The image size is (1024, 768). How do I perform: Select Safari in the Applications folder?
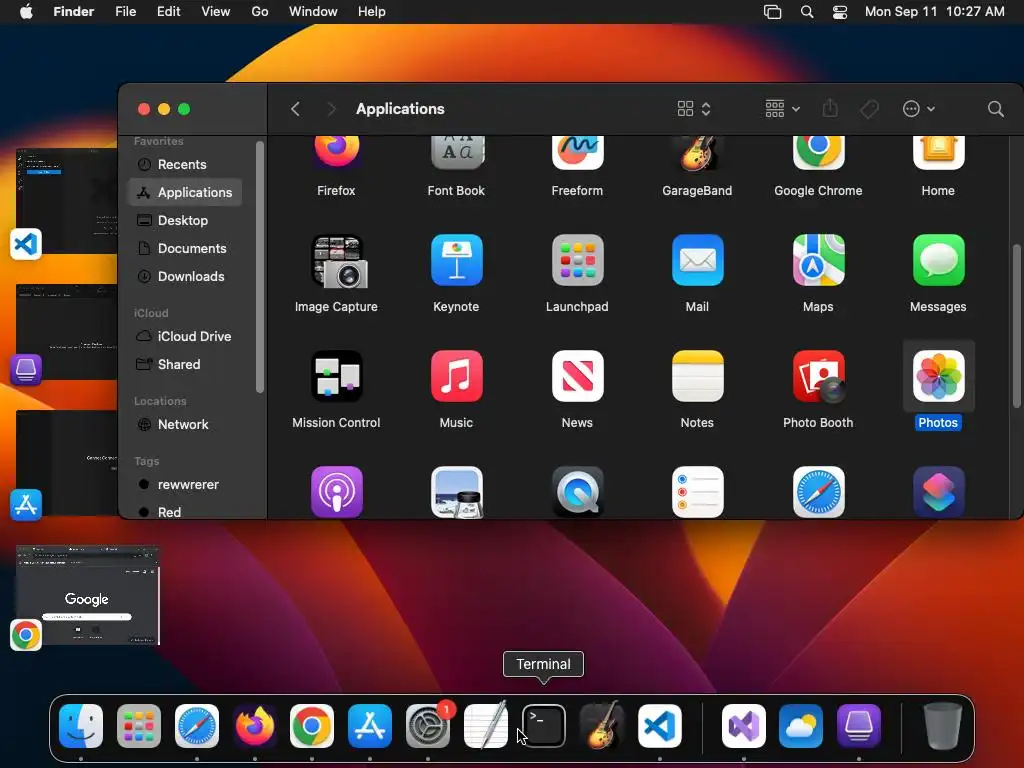pos(818,492)
